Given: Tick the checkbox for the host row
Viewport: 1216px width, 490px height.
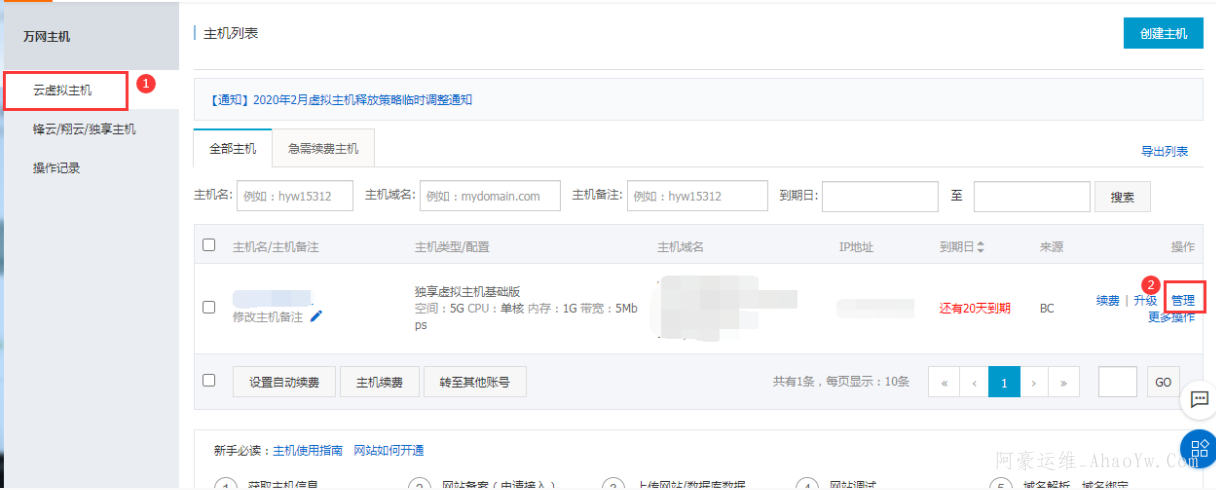Looking at the screenshot, I should pyautogui.click(x=209, y=307).
